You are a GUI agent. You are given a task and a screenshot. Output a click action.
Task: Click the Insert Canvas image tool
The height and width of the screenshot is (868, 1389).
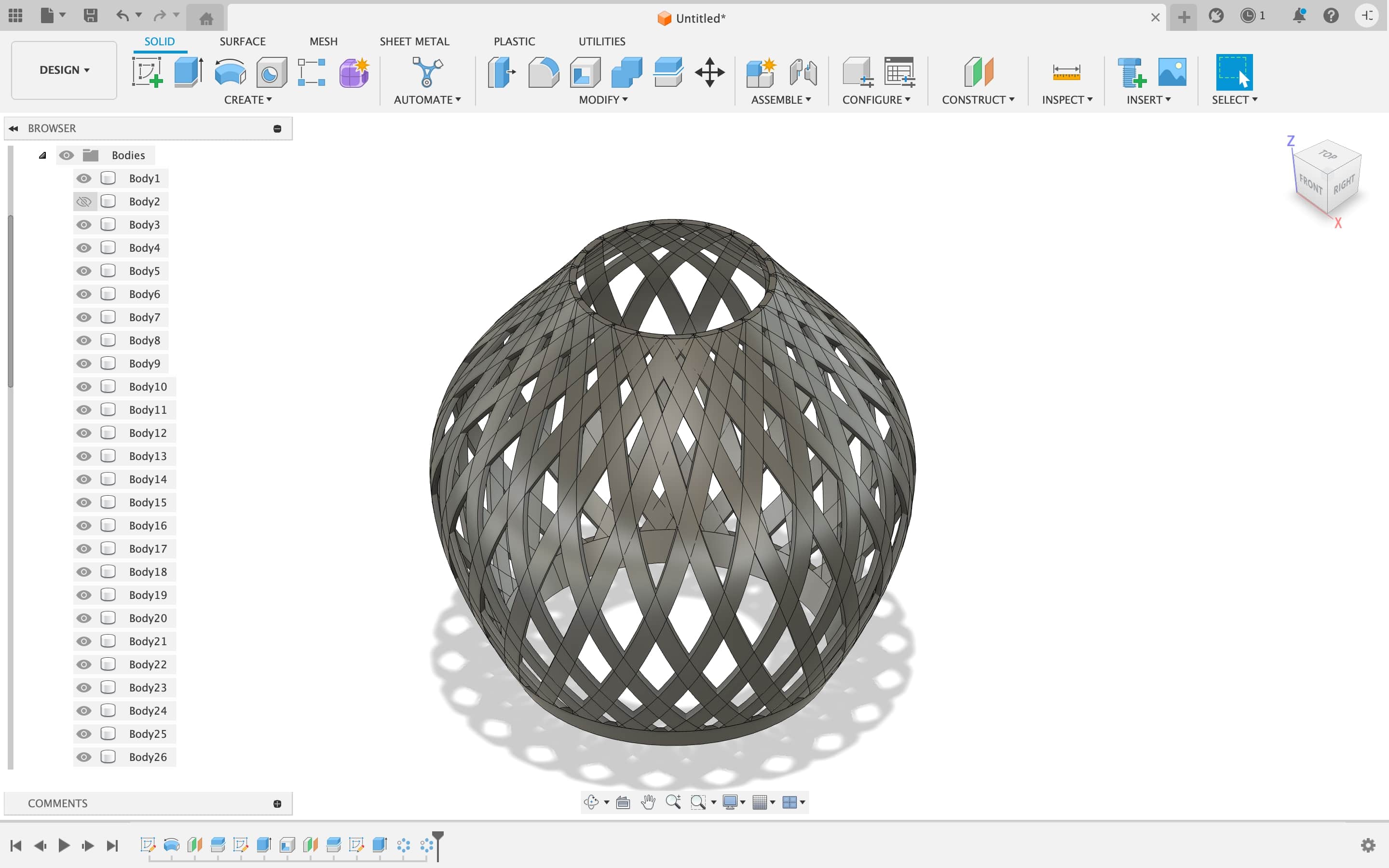point(1172,72)
